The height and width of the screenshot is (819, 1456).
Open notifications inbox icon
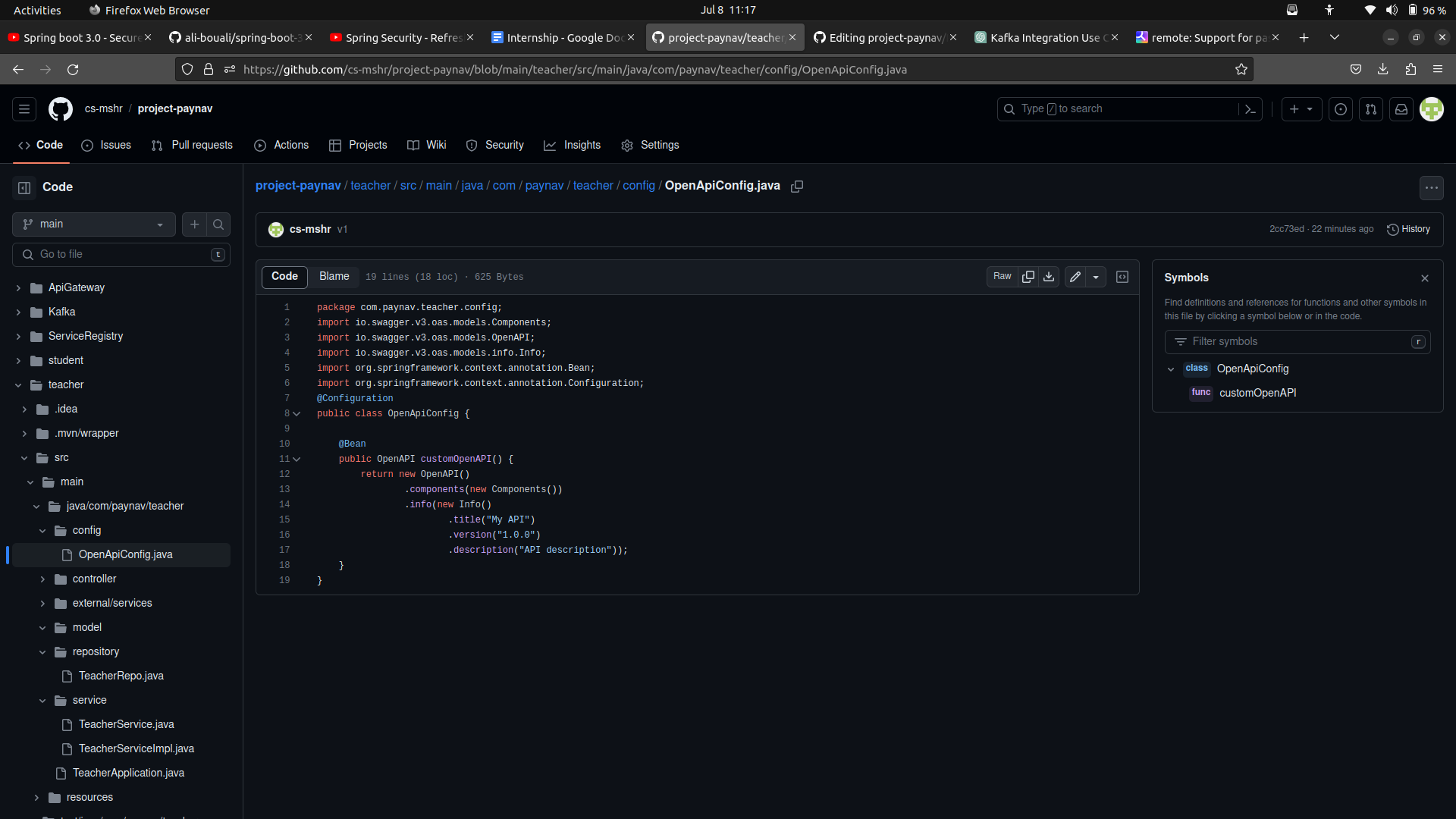(1401, 108)
